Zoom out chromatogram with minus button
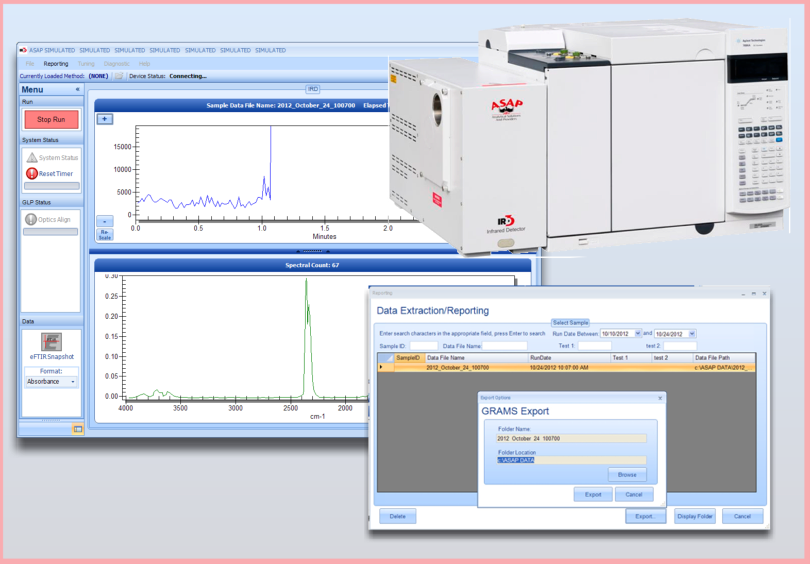The width and height of the screenshot is (810, 564). point(105,222)
